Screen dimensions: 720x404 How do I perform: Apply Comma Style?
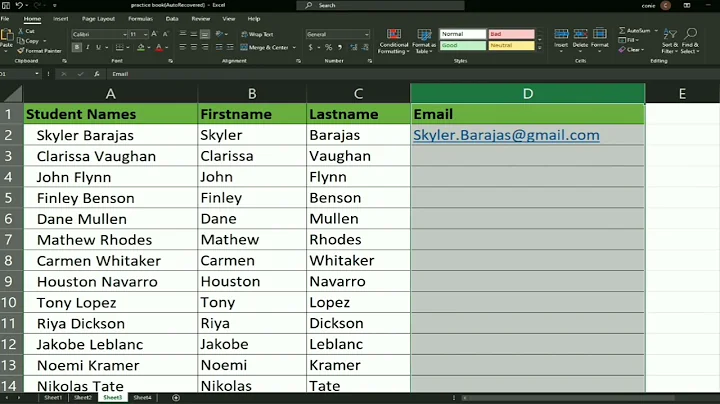tap(340, 47)
